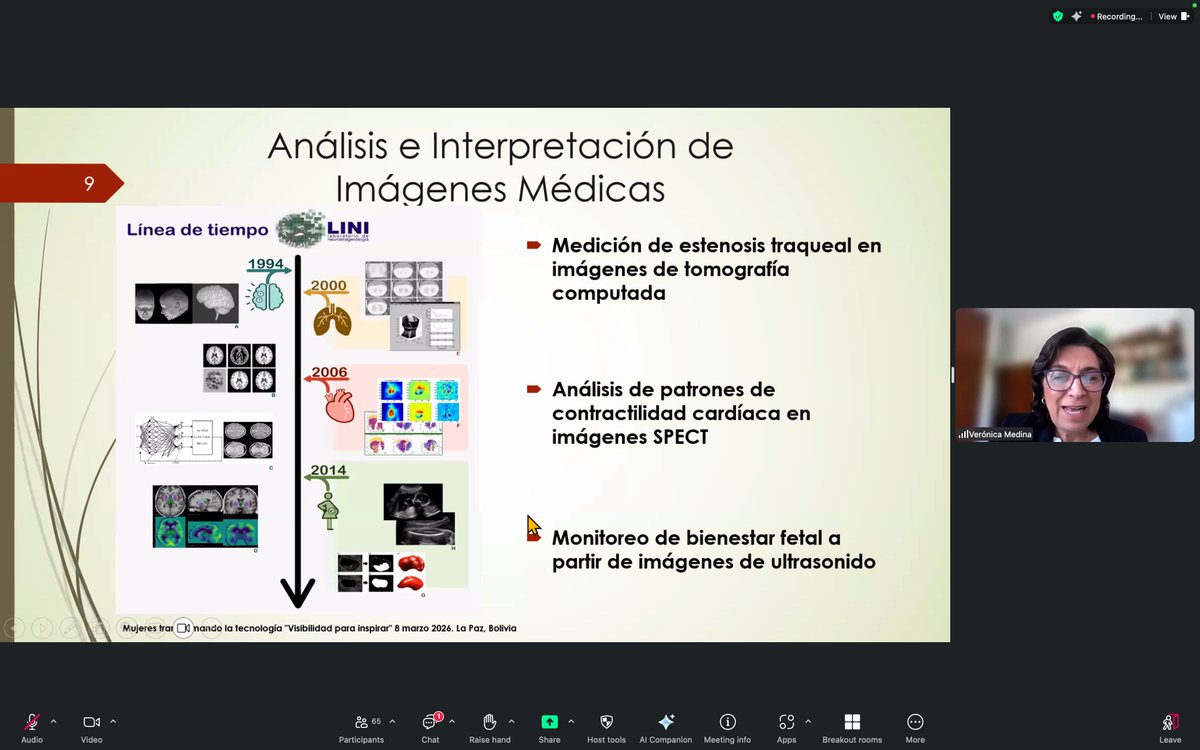Open the View layout menu

[1172, 16]
